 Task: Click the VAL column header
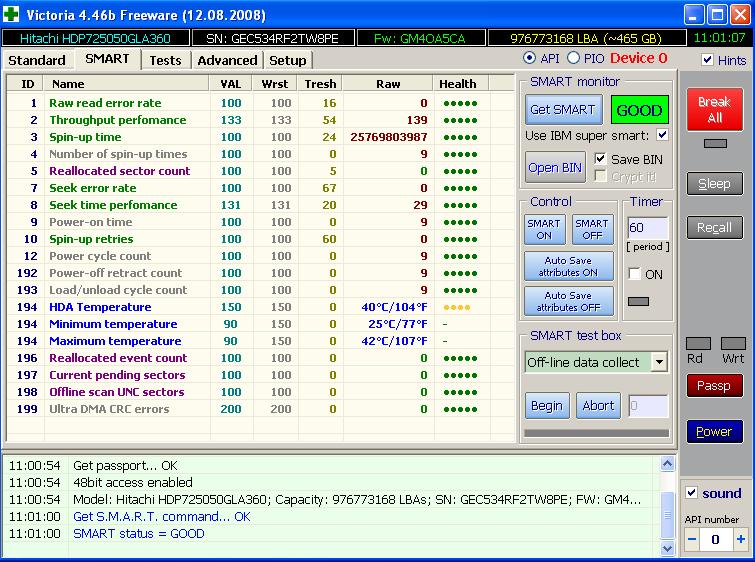click(231, 84)
